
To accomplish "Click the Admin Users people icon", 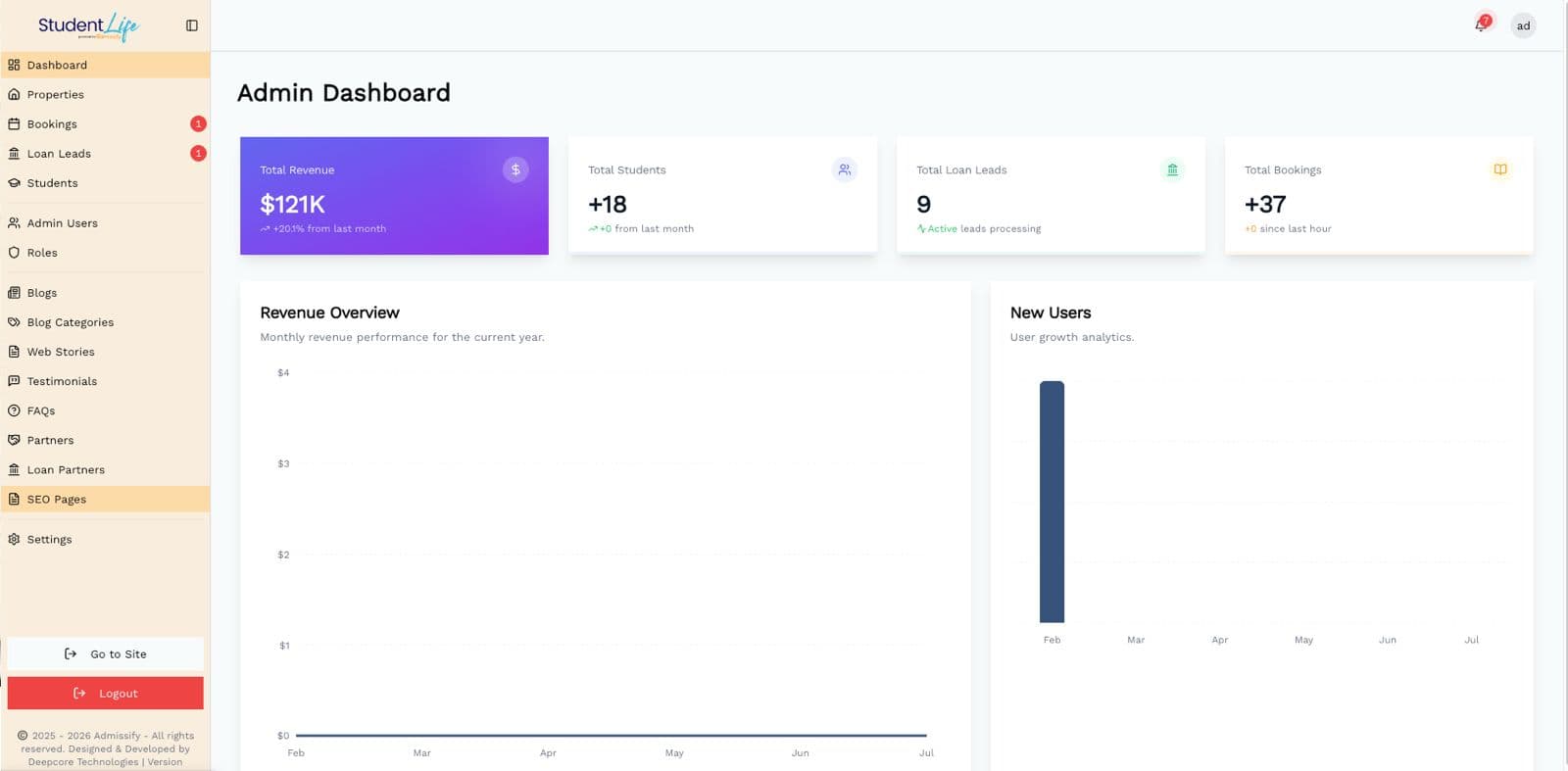I will [x=14, y=222].
